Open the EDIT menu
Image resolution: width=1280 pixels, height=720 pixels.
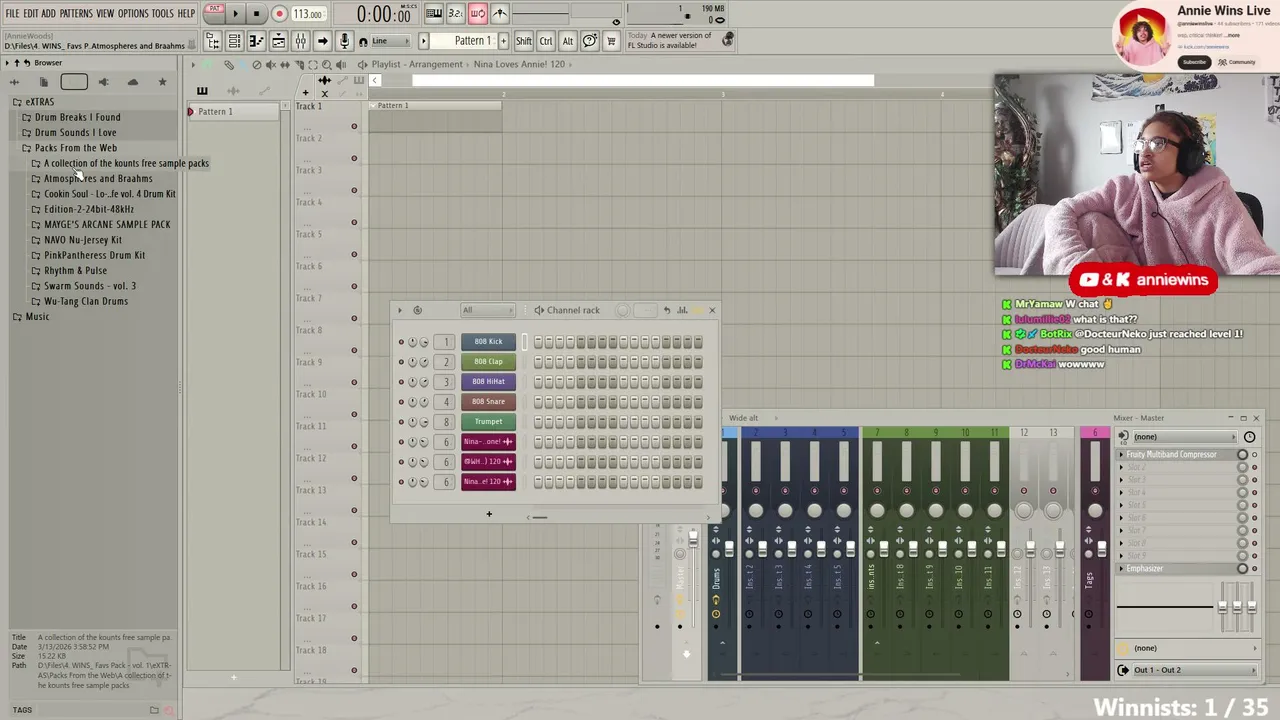click(x=31, y=14)
